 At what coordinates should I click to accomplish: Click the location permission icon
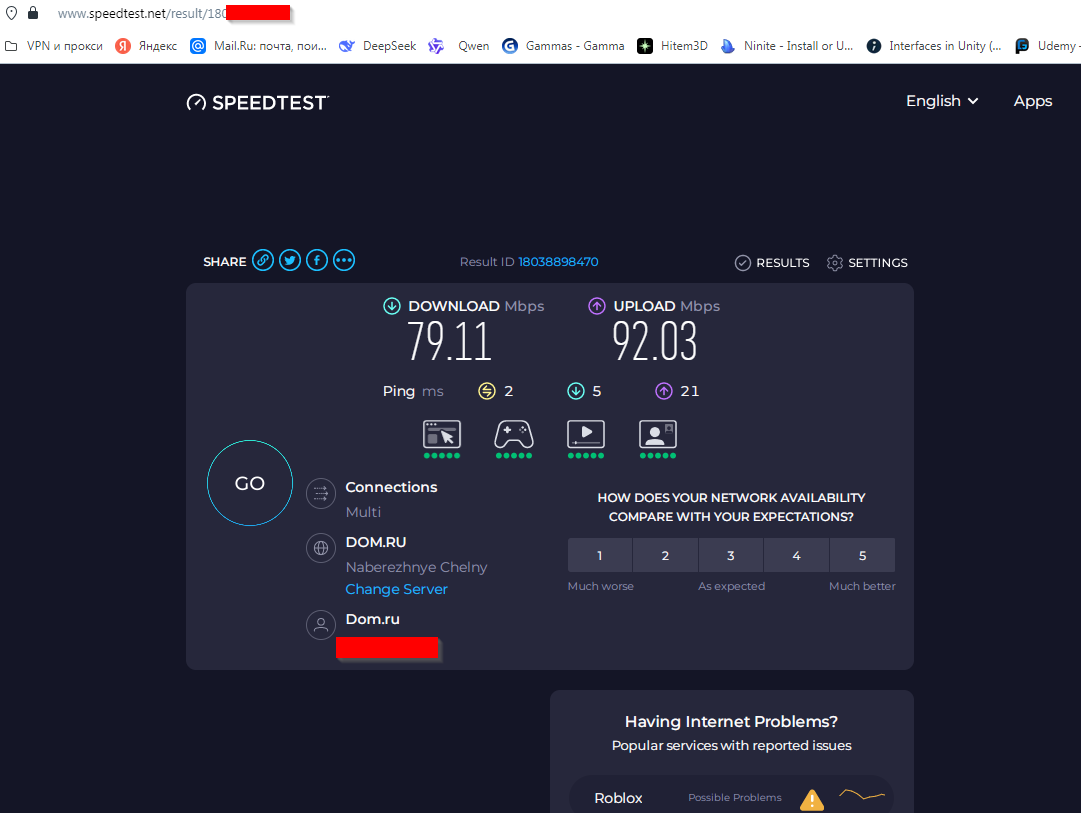click(12, 12)
